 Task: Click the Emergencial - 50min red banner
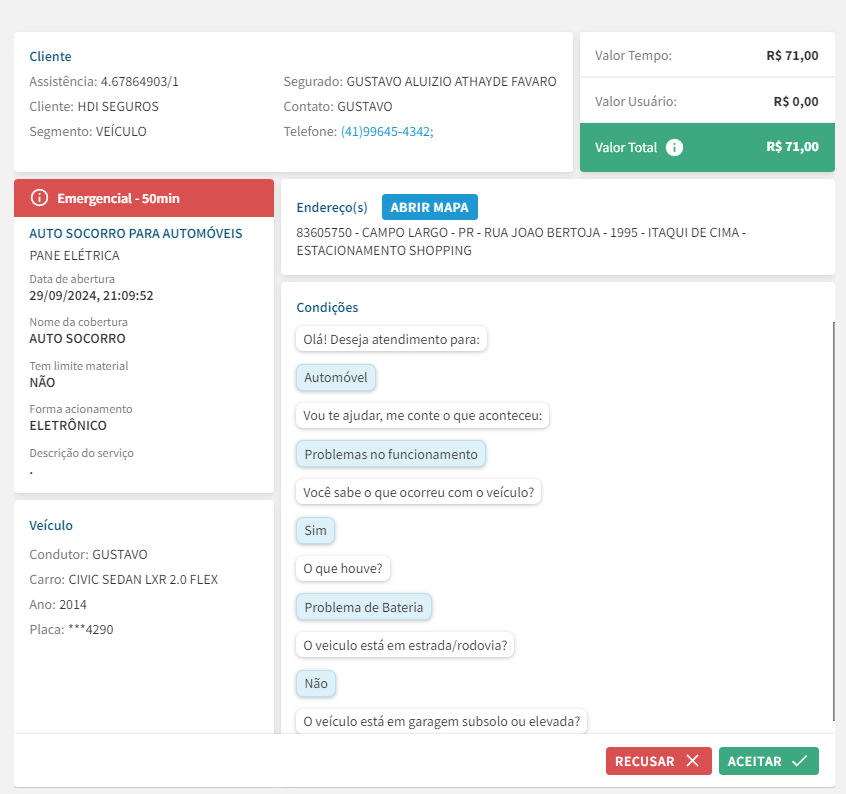[144, 198]
